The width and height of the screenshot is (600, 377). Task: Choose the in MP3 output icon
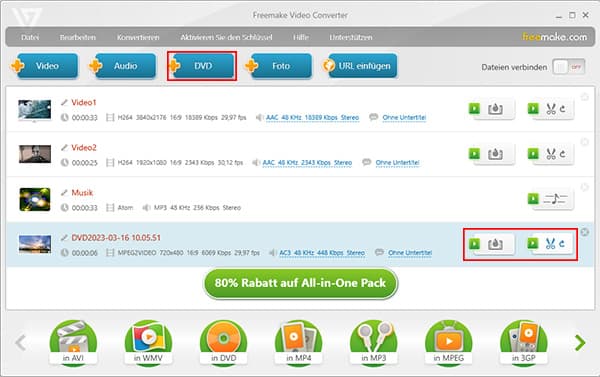click(373, 343)
